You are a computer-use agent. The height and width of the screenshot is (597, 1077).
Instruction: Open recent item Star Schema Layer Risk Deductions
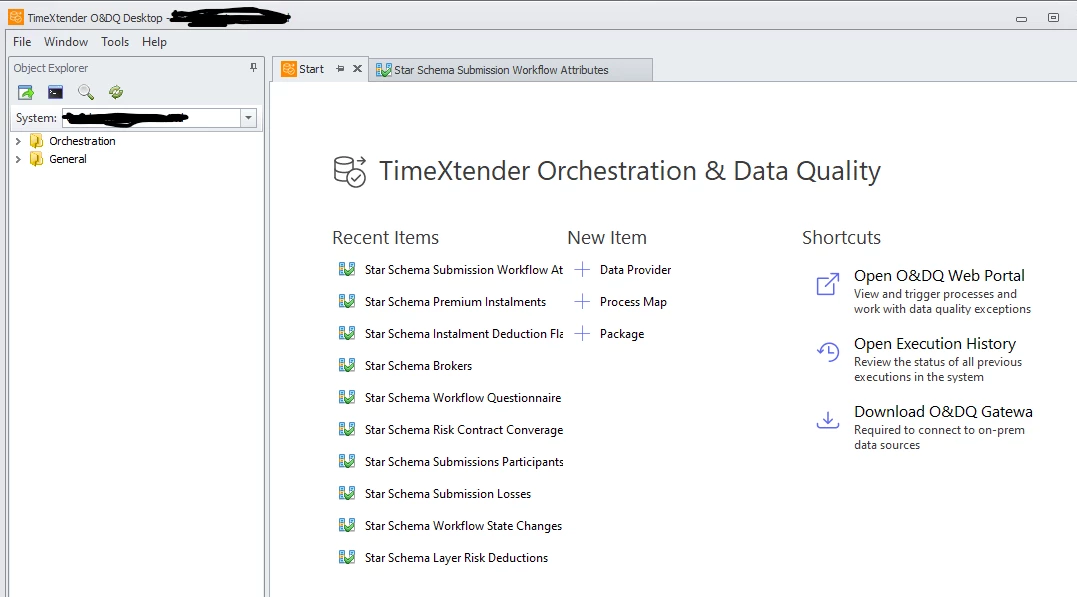(456, 558)
